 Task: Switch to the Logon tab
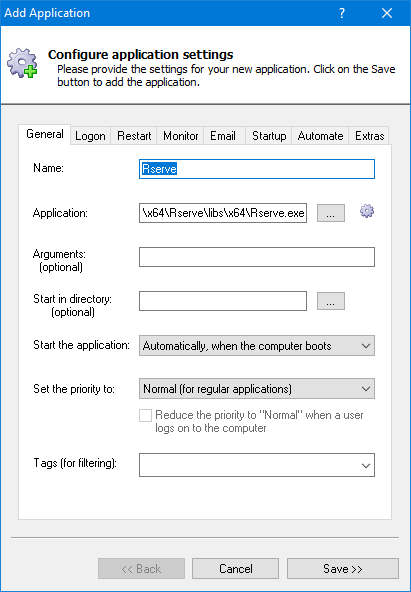[90, 136]
